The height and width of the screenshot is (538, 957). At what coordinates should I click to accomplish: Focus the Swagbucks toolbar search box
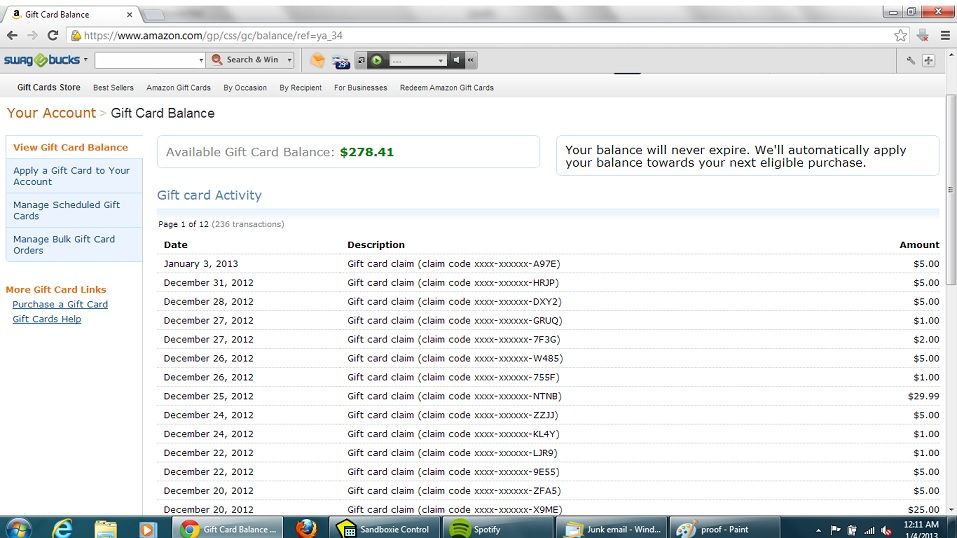click(146, 60)
